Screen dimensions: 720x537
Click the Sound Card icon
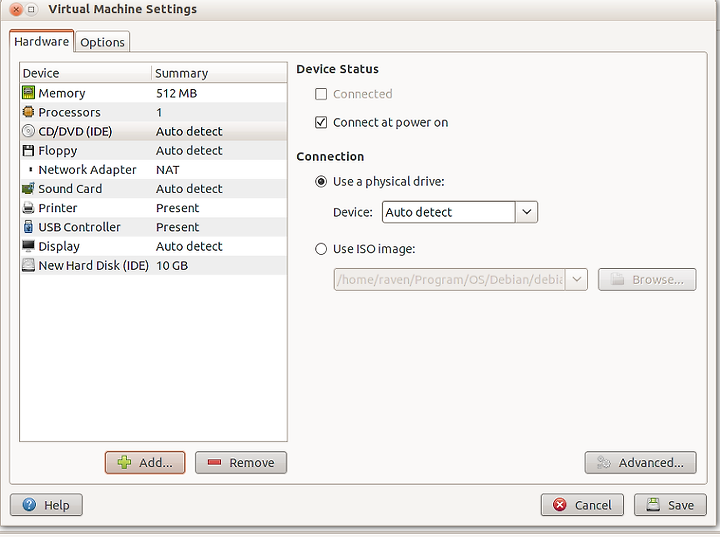(28, 189)
